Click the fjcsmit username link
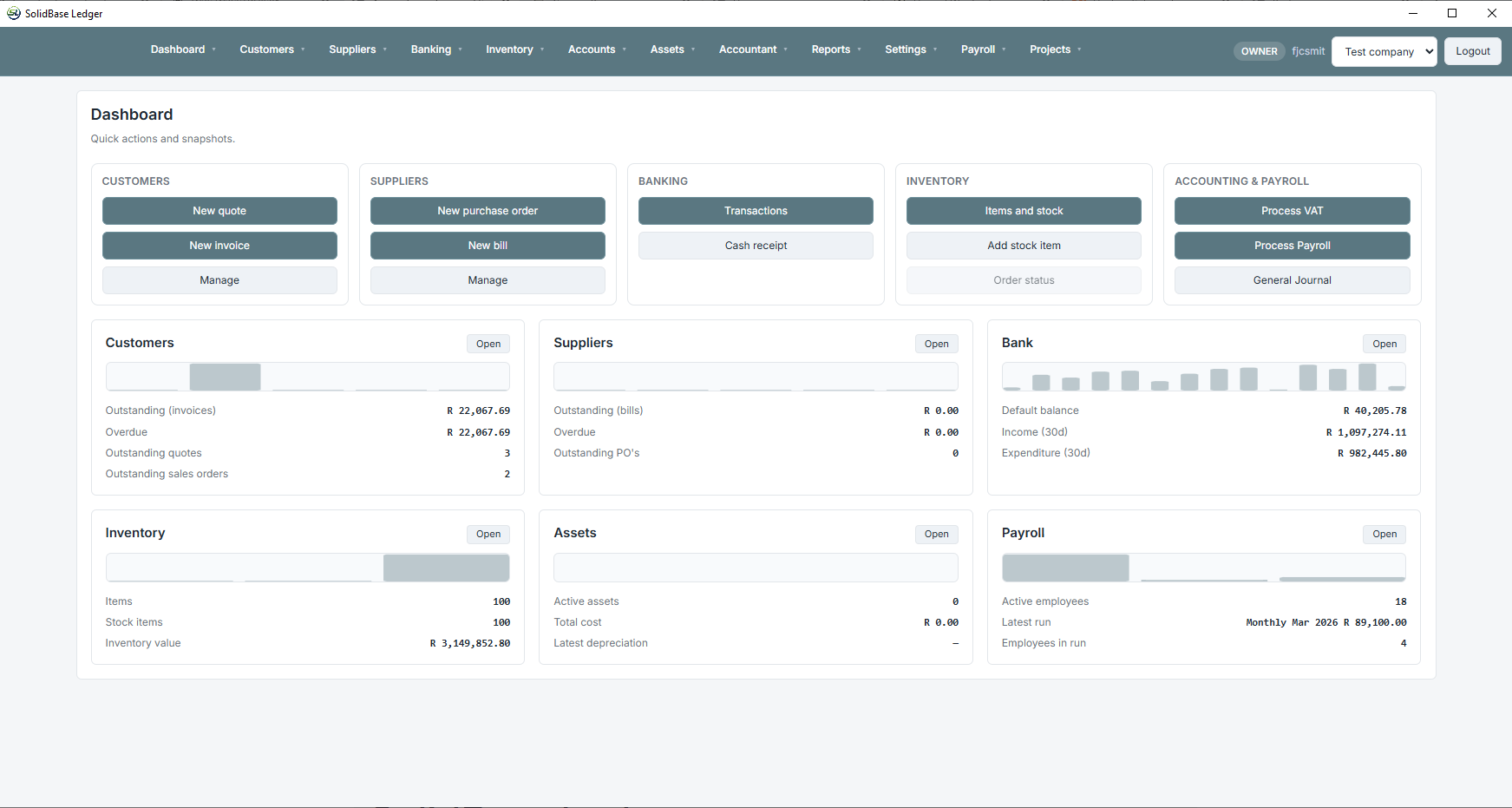 [x=1307, y=51]
